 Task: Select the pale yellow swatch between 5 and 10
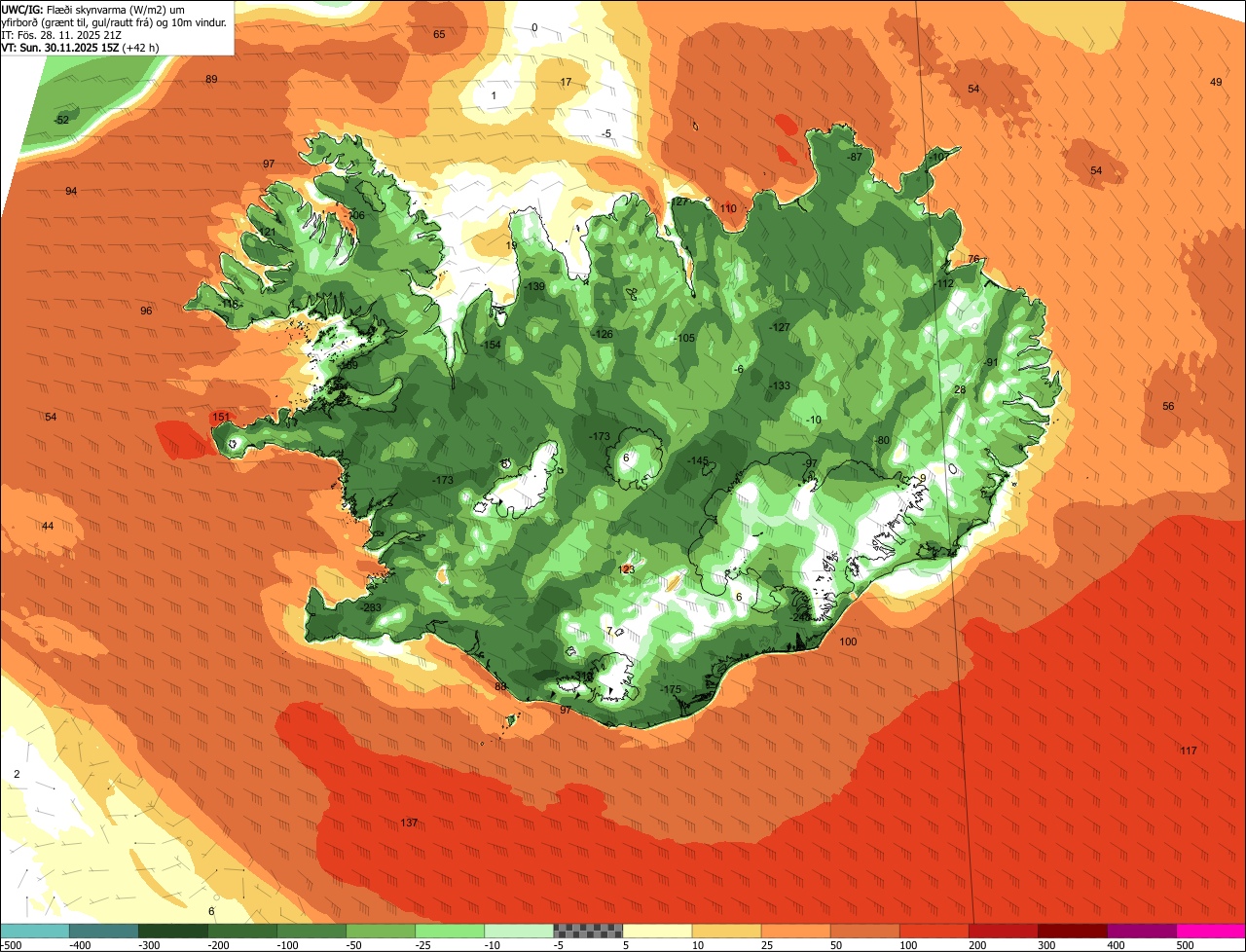(x=657, y=931)
